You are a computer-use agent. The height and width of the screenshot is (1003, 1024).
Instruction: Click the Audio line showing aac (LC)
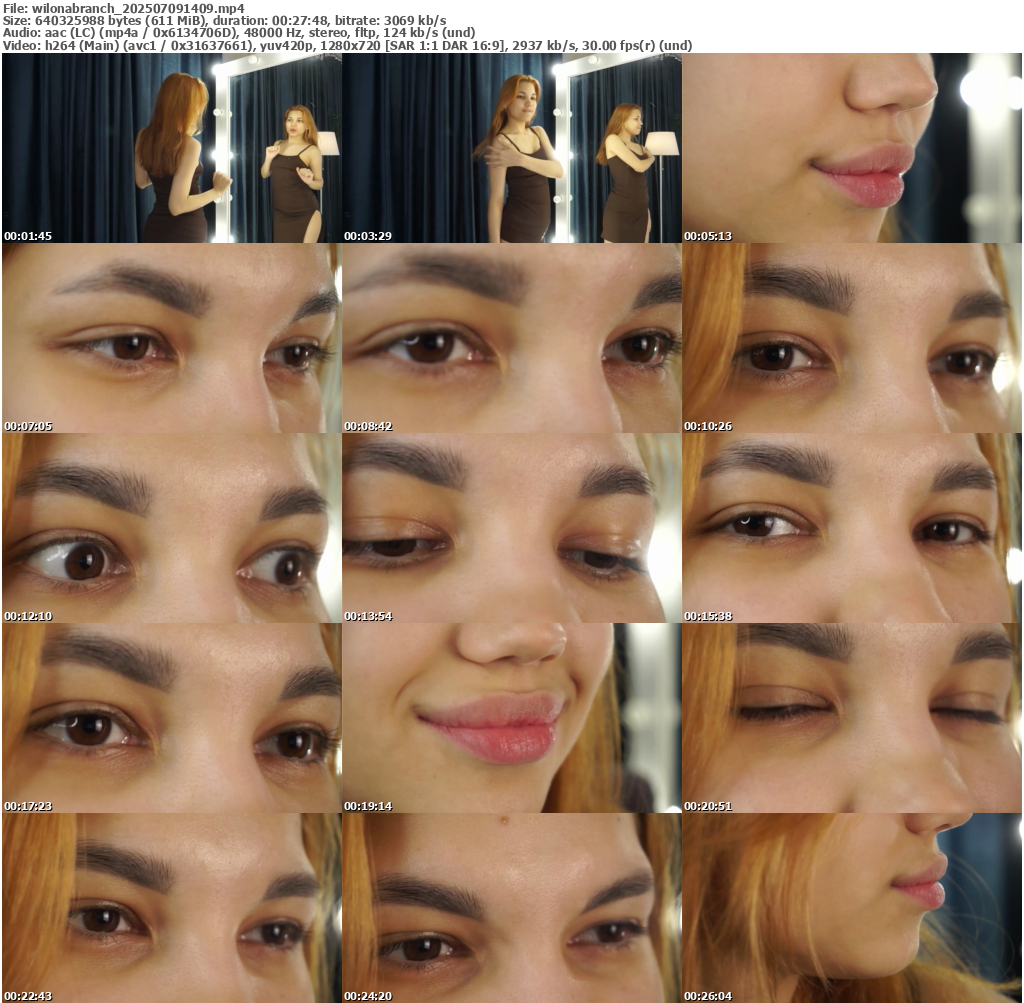[x=239, y=33]
